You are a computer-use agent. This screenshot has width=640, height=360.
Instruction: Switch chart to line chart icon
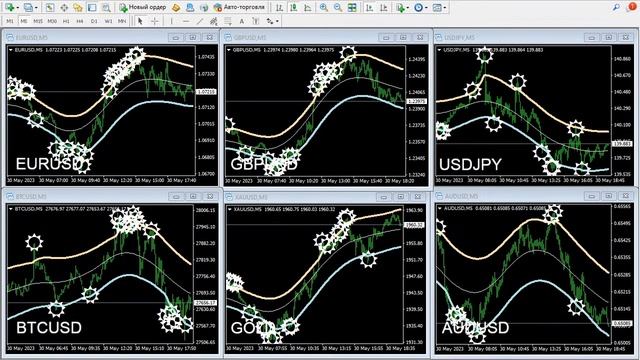[307, 7]
